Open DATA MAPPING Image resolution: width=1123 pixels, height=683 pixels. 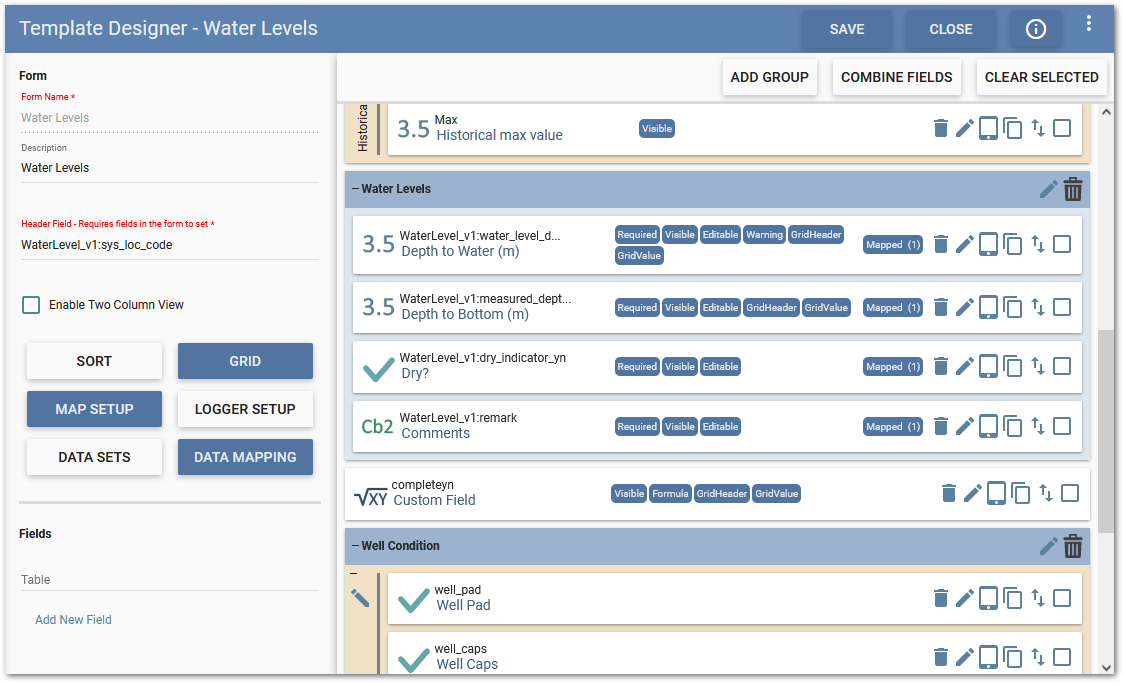pyautogui.click(x=245, y=457)
